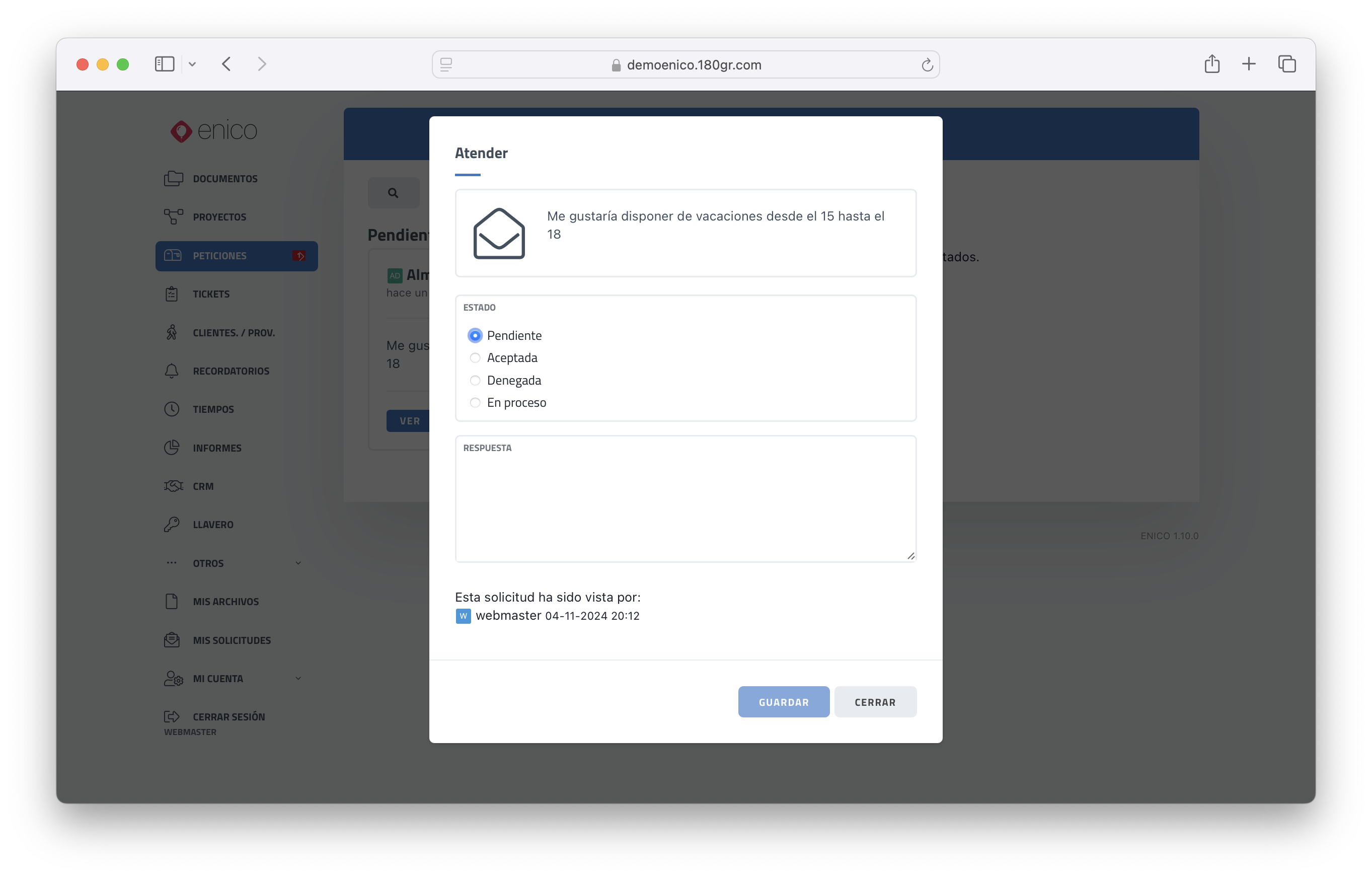Open Safari sidebar options dropdown arrow
1372x878 pixels.
point(192,64)
